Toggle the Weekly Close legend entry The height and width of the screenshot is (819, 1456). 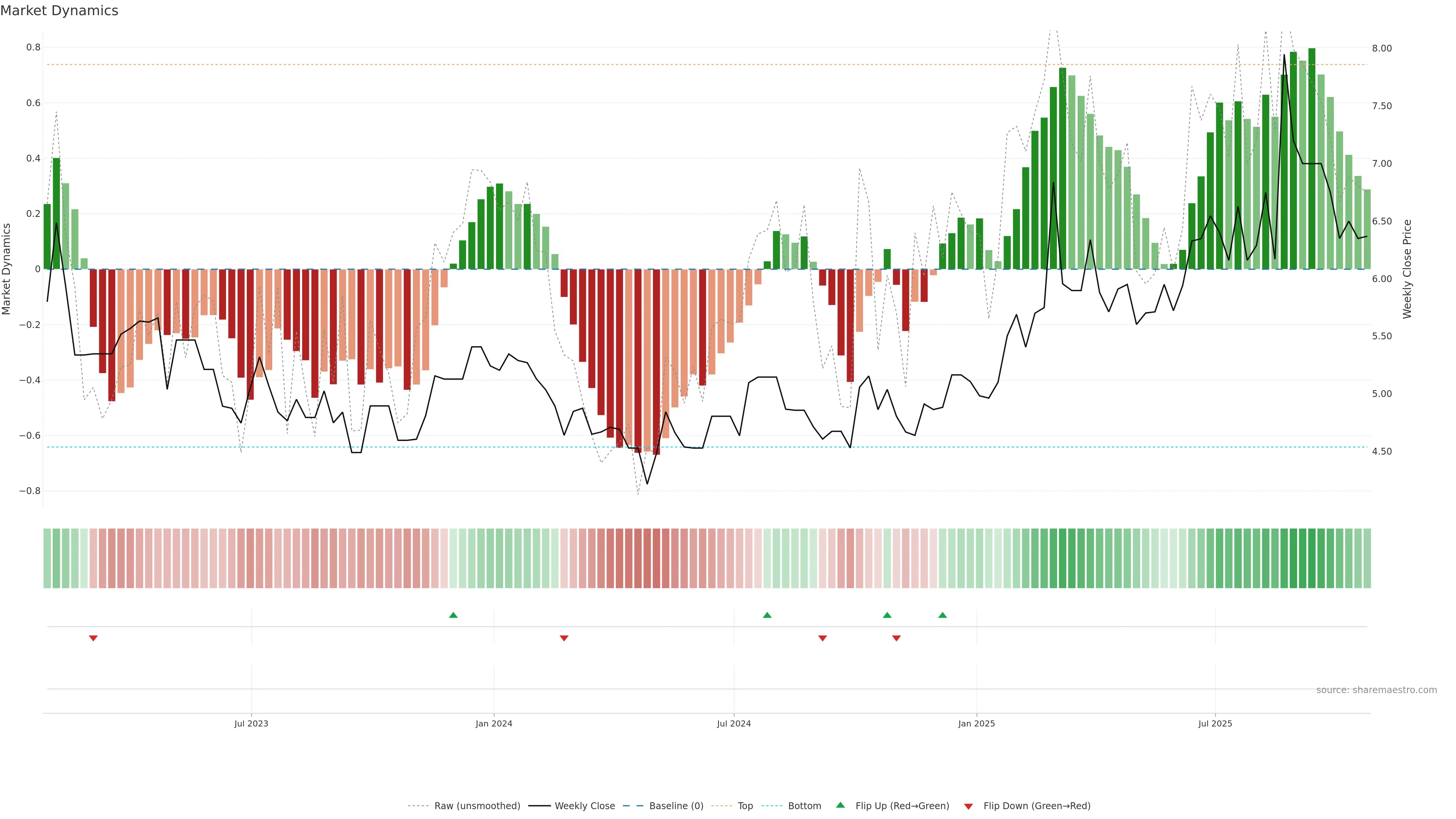coord(584,806)
